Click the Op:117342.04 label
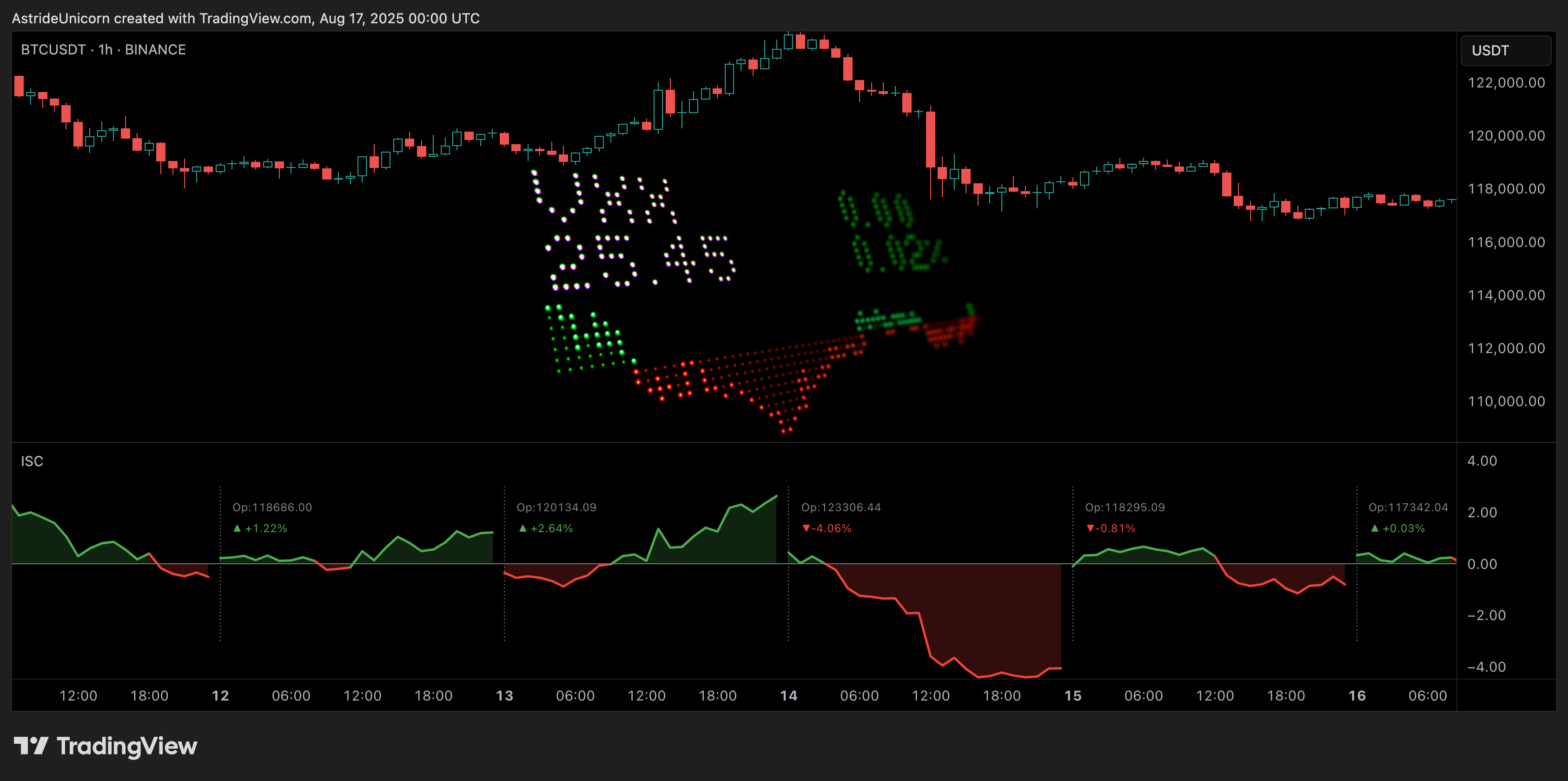Screen dimensions: 1568x781 1409,507
